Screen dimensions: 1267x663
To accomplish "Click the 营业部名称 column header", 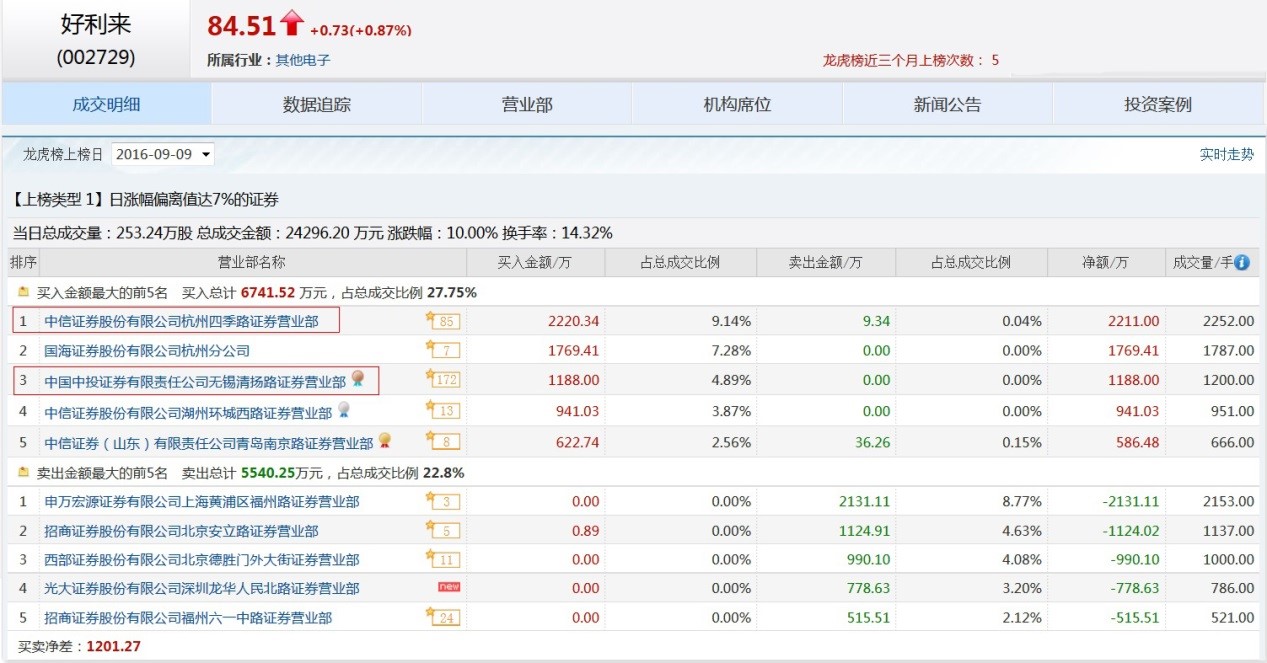I will [x=252, y=263].
